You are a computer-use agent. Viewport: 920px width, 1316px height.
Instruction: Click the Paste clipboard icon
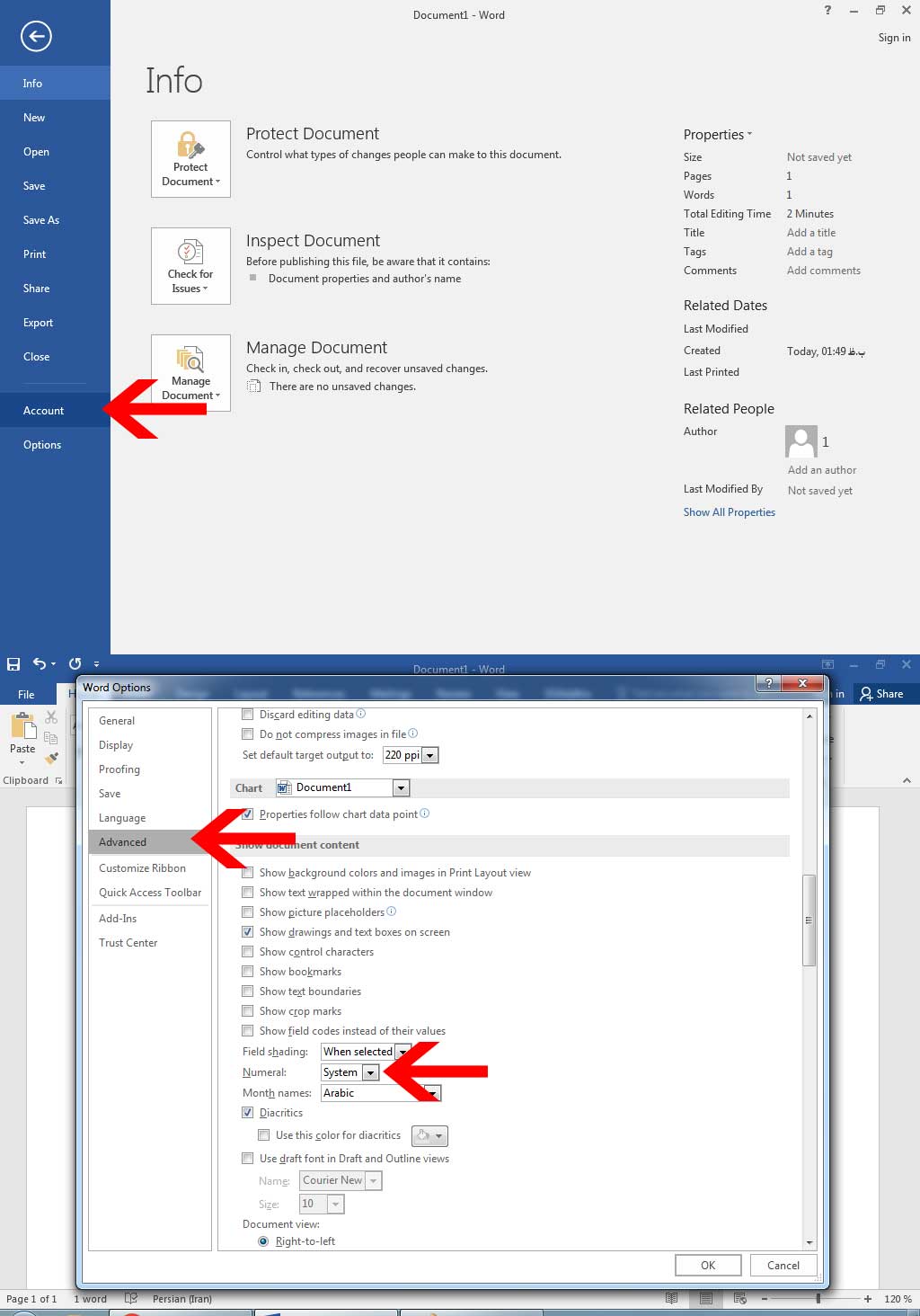click(22, 726)
